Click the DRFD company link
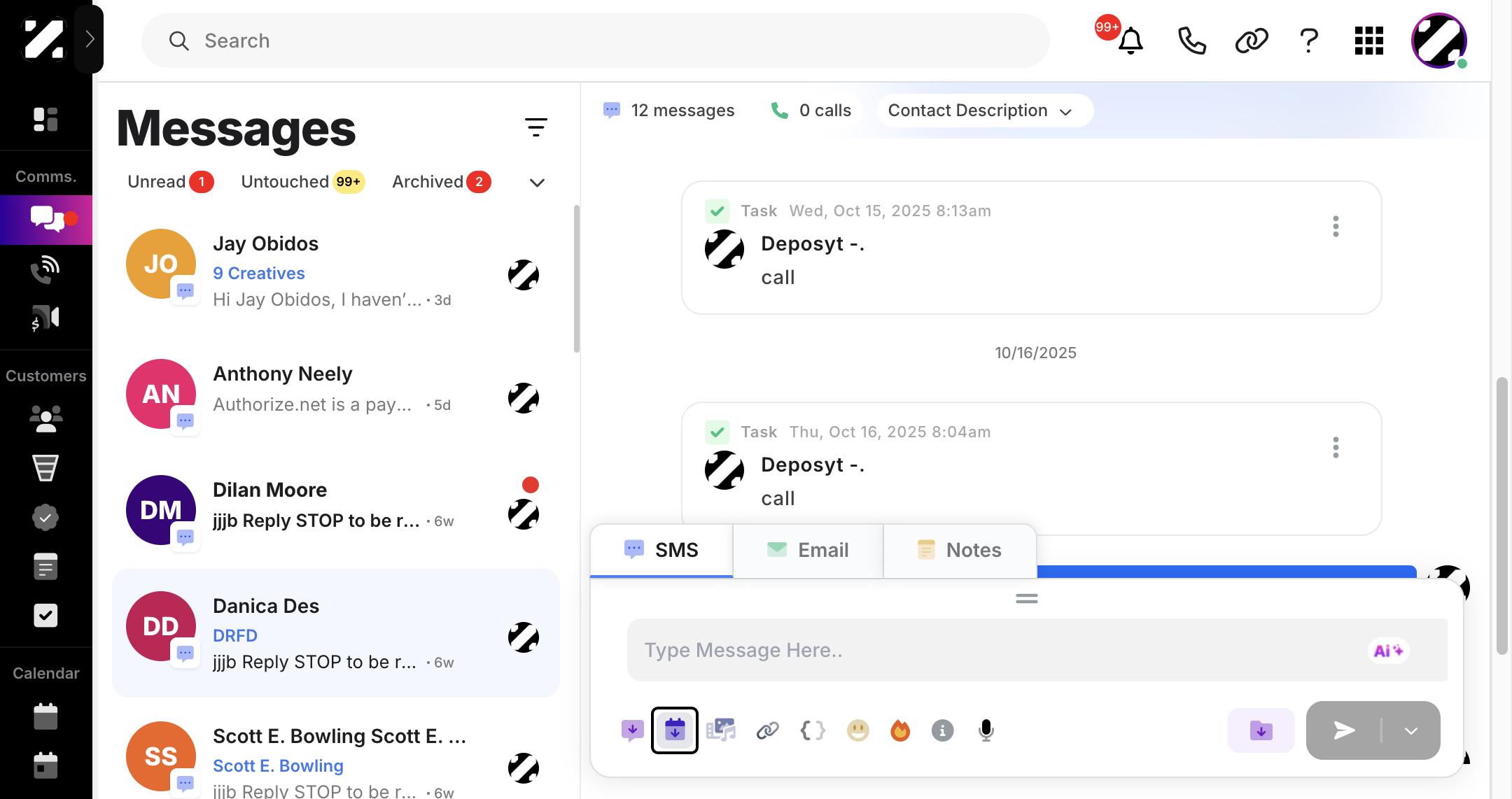The image size is (1512, 799). tap(235, 636)
